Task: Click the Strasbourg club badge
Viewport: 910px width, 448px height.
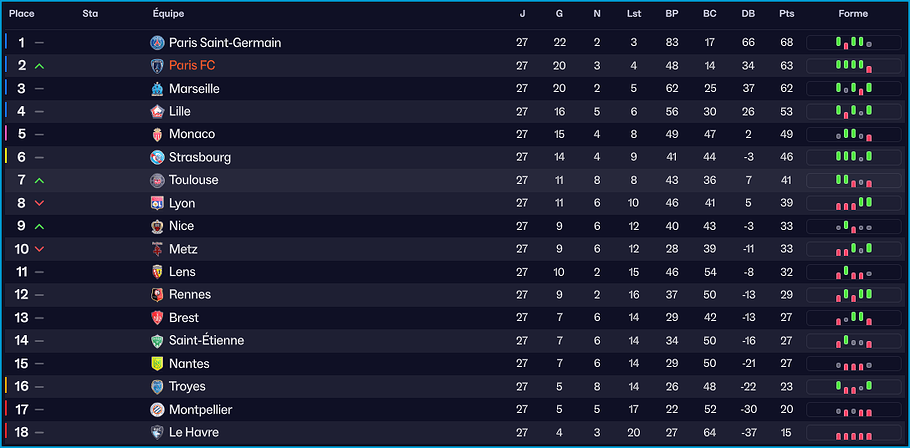Action: click(157, 158)
